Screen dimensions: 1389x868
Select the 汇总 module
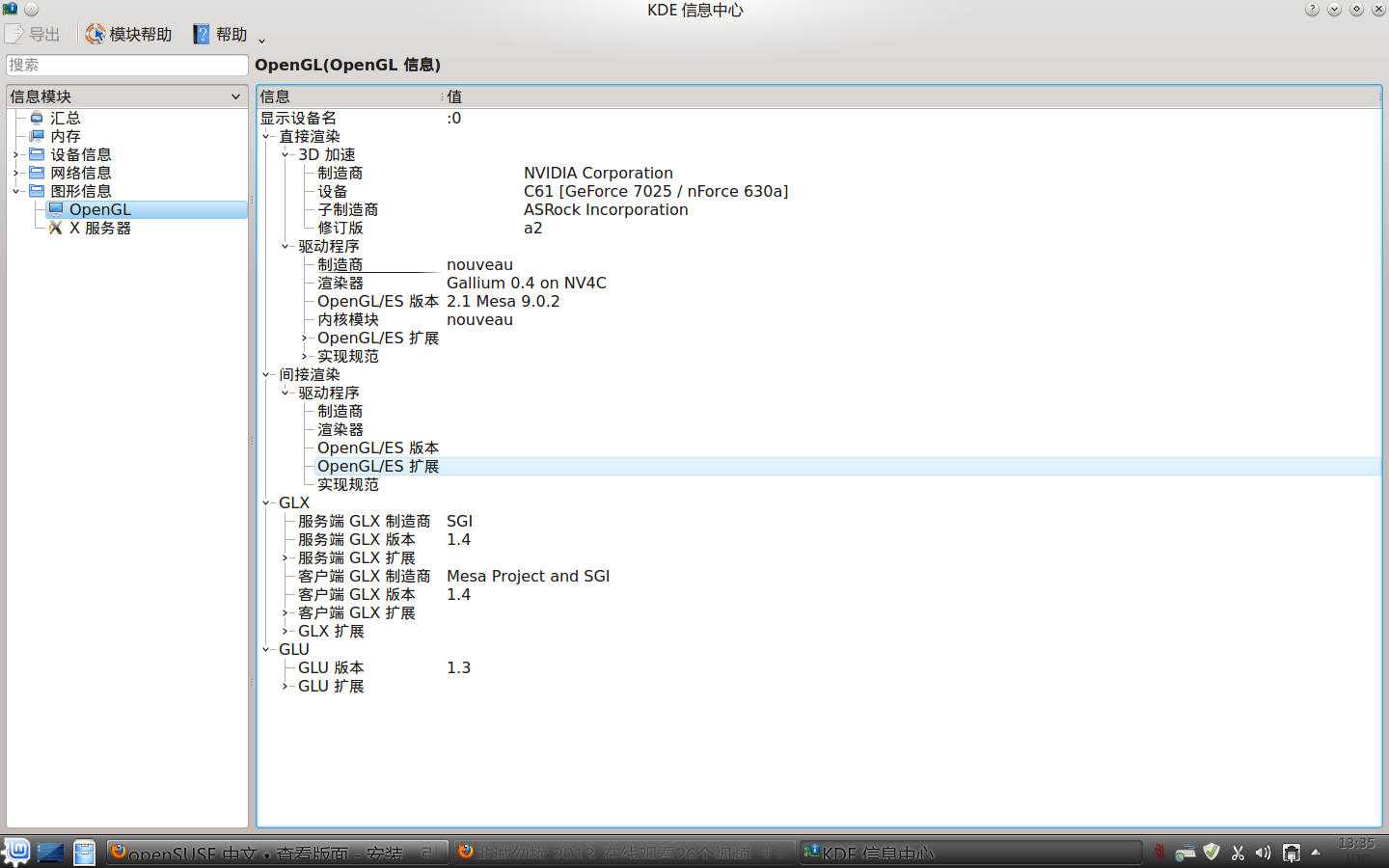pos(66,118)
